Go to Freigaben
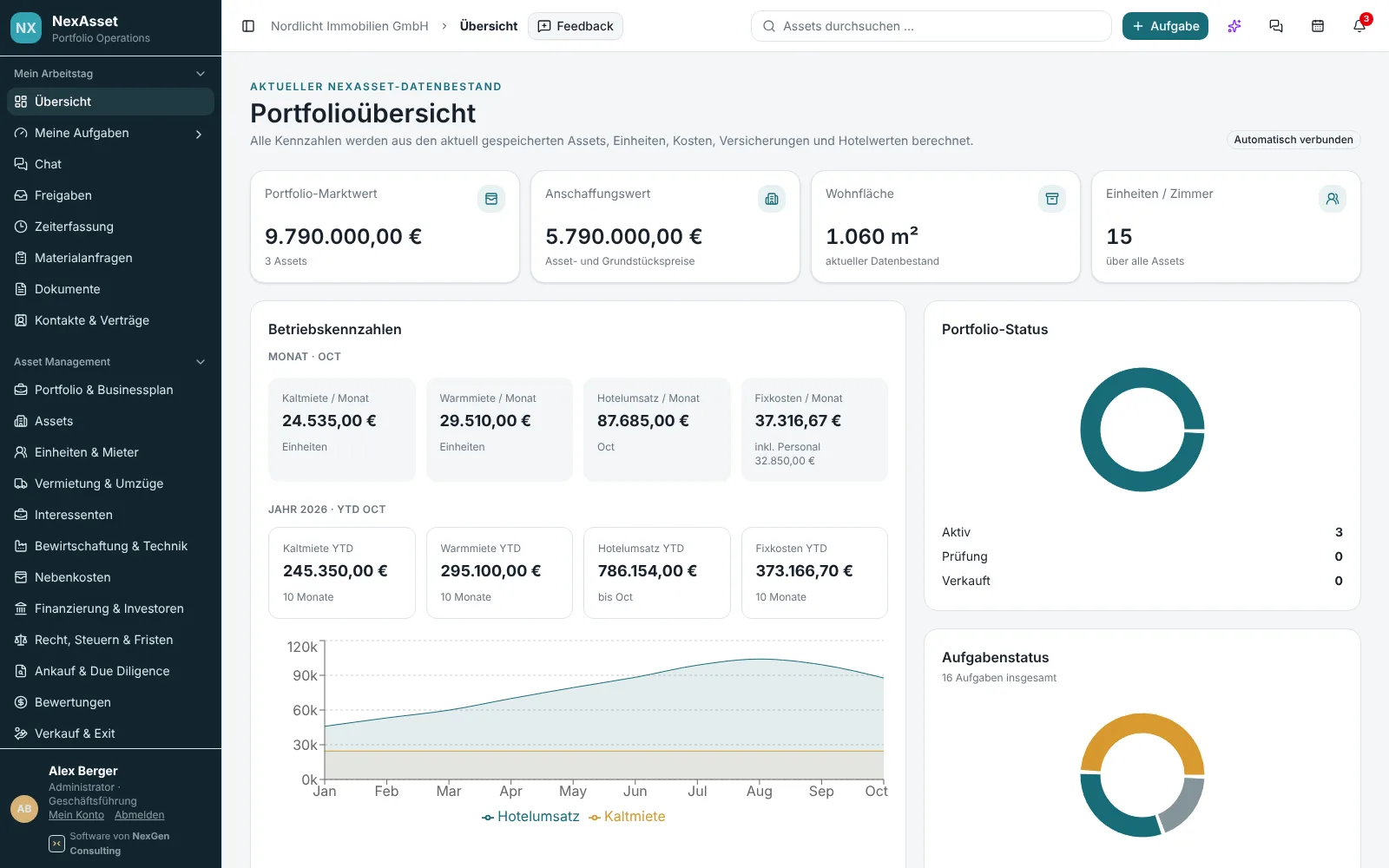The height and width of the screenshot is (868, 1389). (110, 195)
